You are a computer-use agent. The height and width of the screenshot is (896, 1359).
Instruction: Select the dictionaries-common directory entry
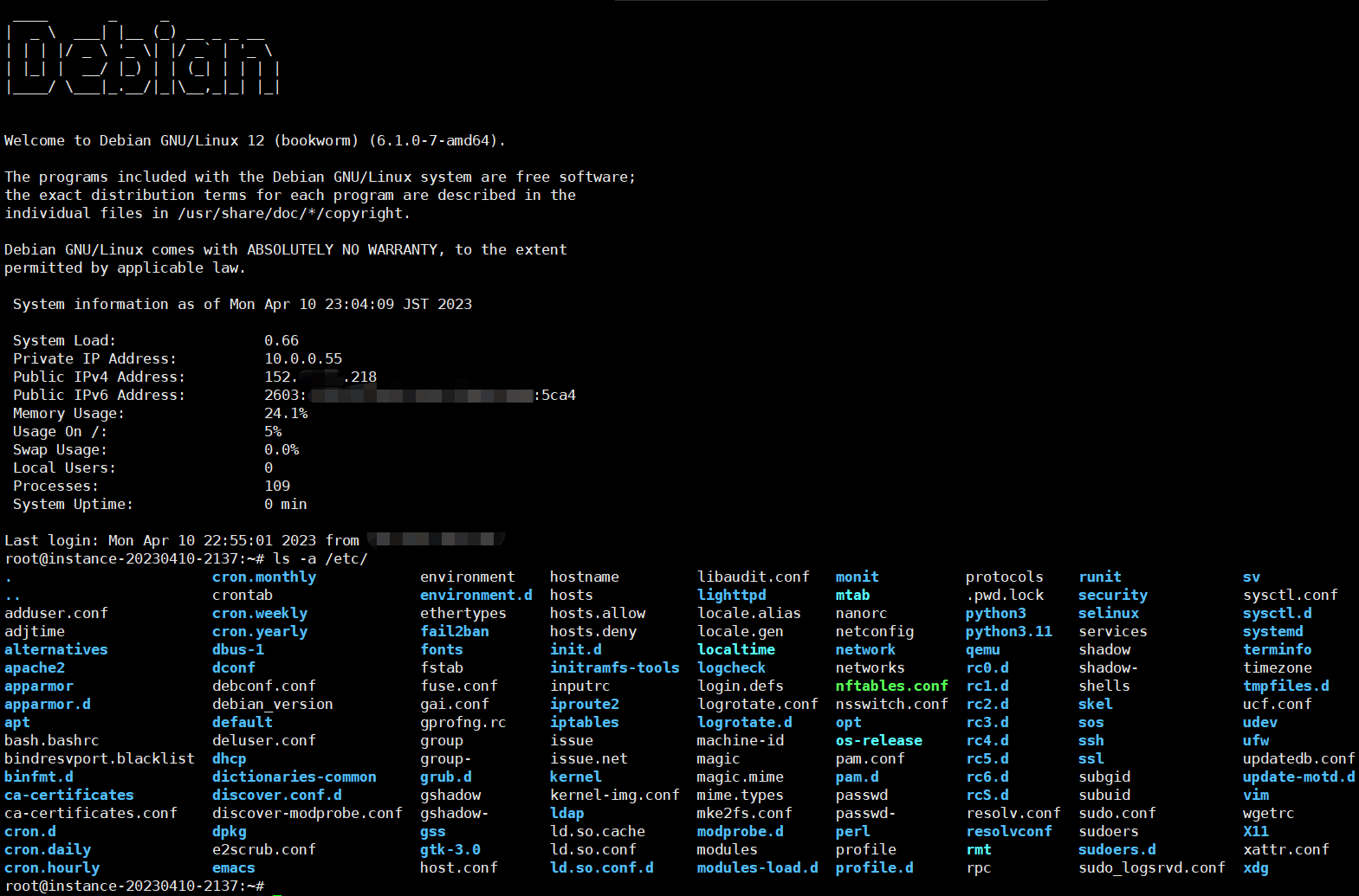pyautogui.click(x=294, y=777)
